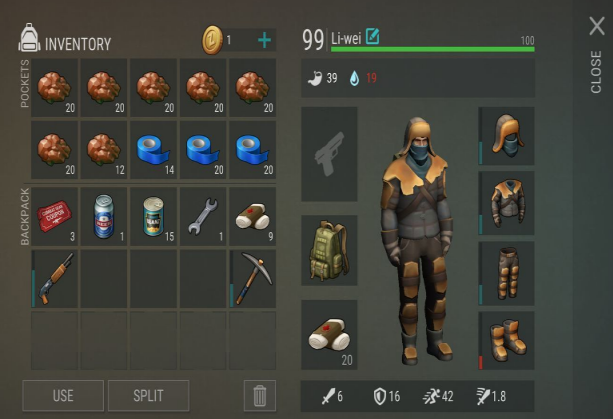613x419 pixels.
Task: Click the trash can delete button
Action: pyautogui.click(x=260, y=396)
